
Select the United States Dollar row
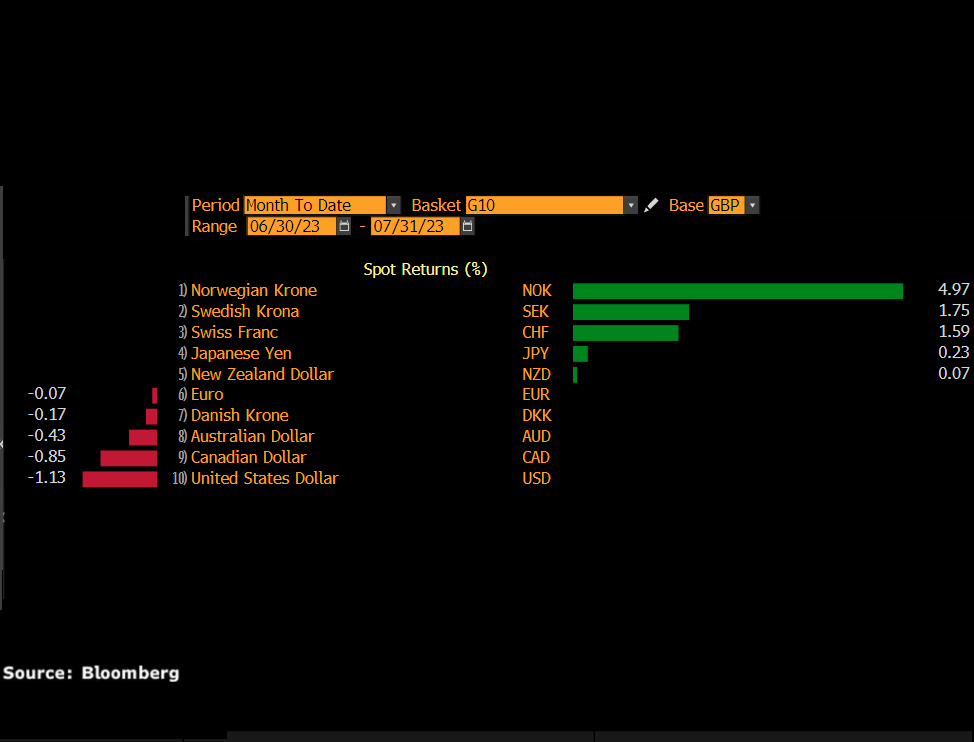click(x=264, y=478)
